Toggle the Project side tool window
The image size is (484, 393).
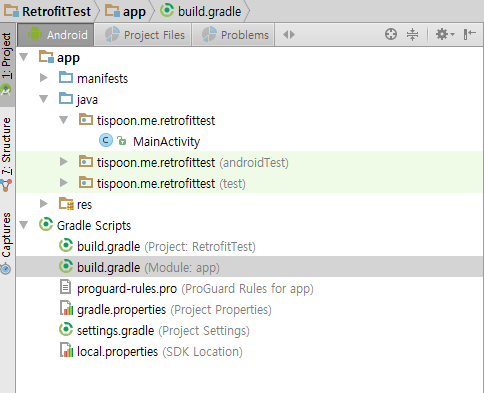click(7, 64)
